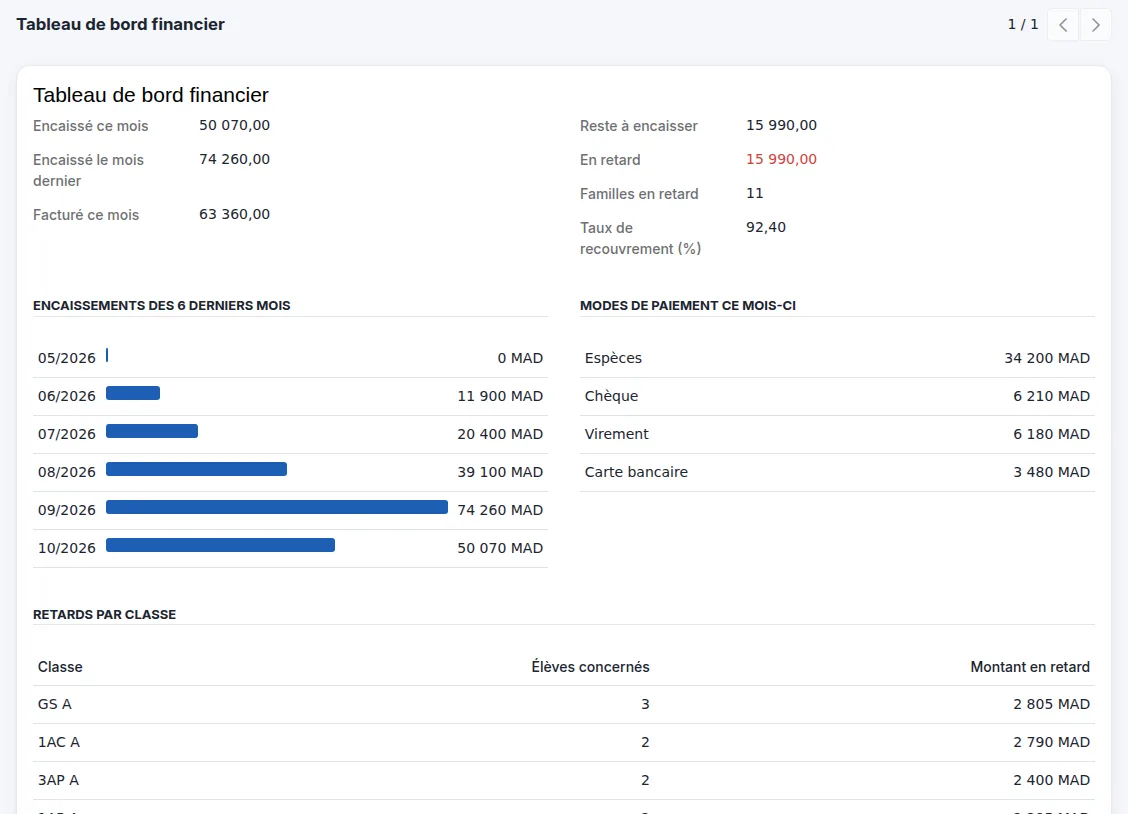The width and height of the screenshot is (1128, 814).
Task: Click the Encaissé ce mois value
Action: pyautogui.click(x=235, y=125)
